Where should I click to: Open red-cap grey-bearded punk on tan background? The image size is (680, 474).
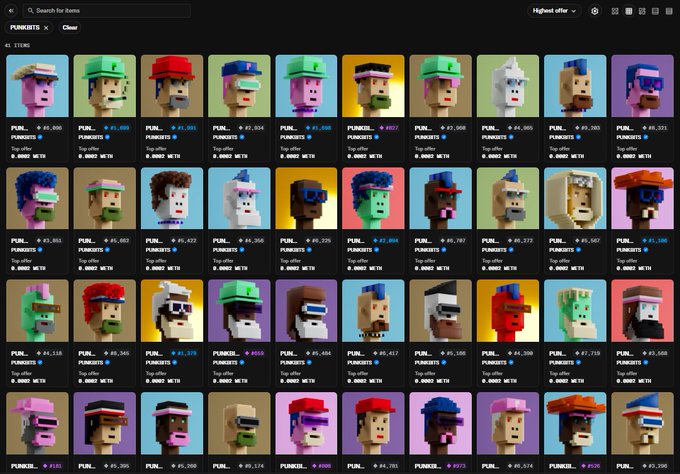pos(172,86)
